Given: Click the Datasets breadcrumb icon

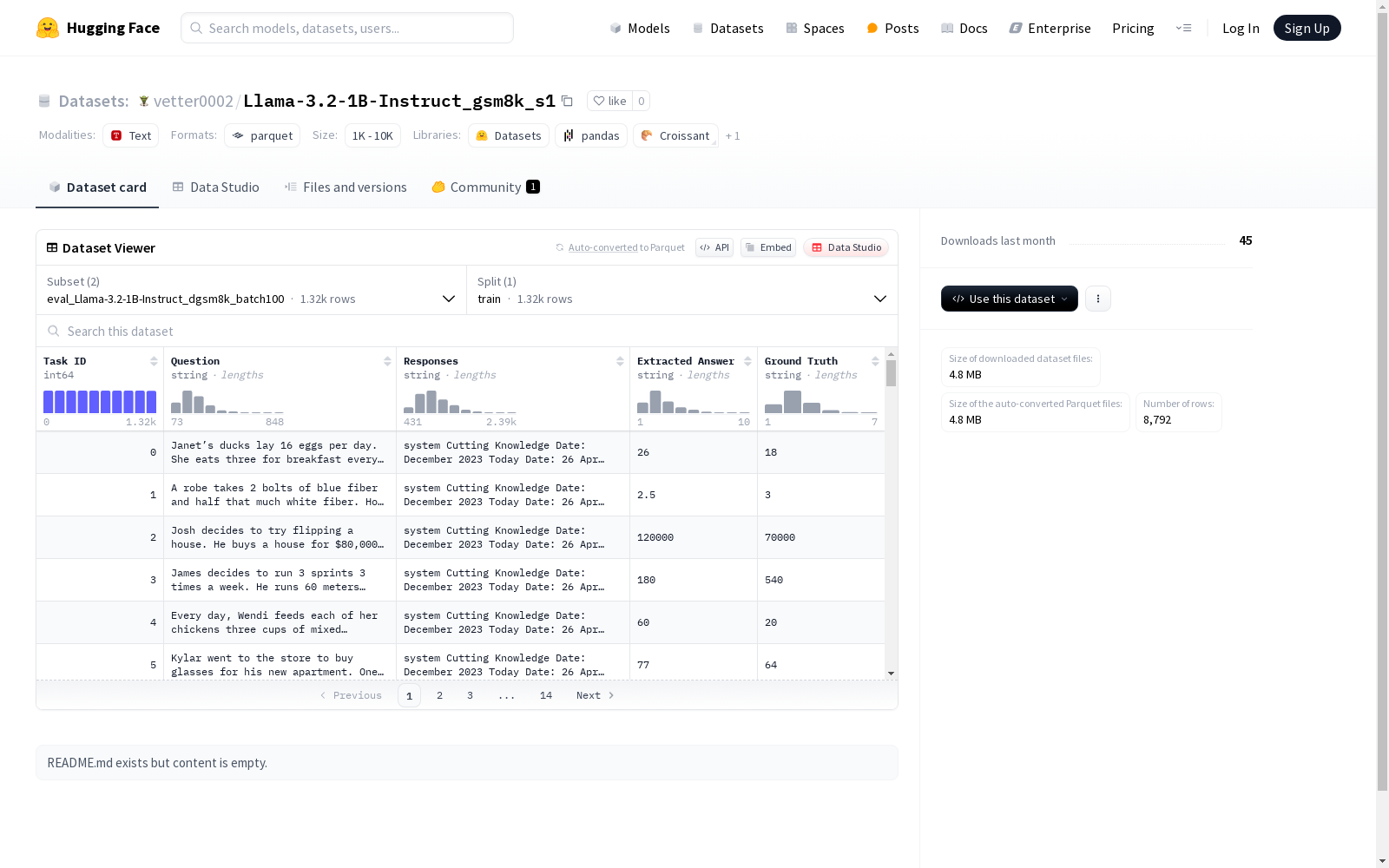Looking at the screenshot, I should pyautogui.click(x=44, y=101).
